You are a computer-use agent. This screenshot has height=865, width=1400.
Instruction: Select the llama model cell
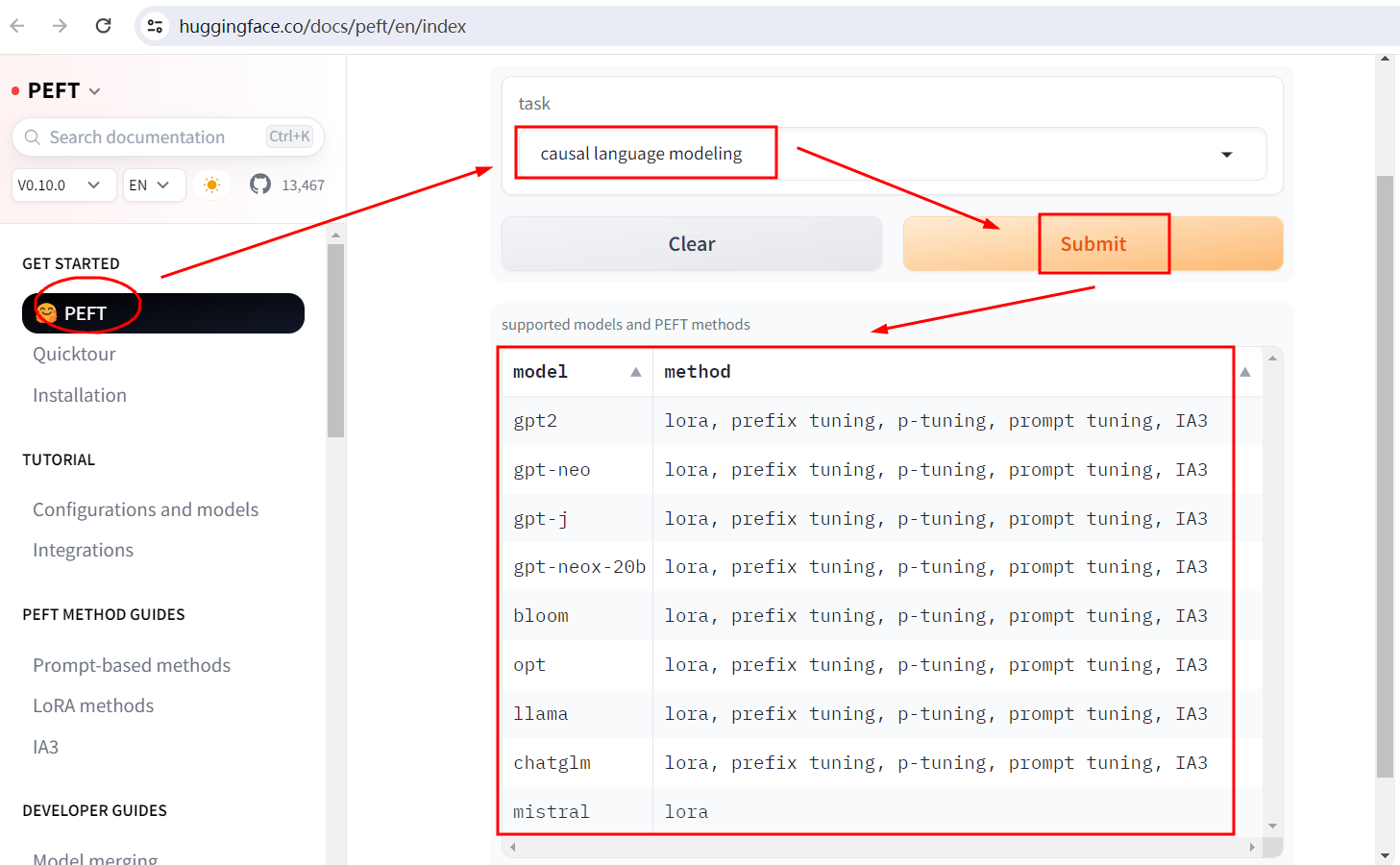point(577,714)
